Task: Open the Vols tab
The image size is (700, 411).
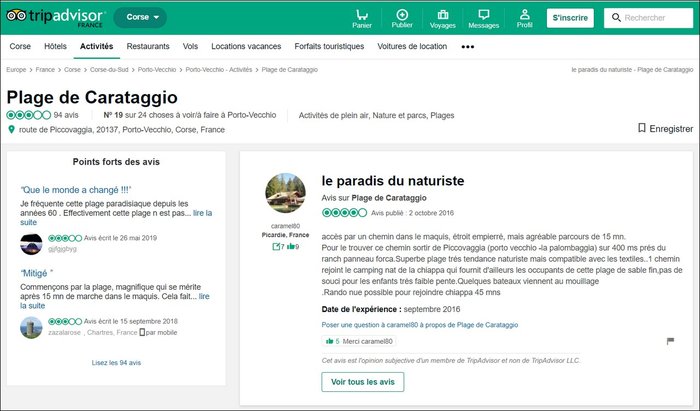Action: pyautogui.click(x=190, y=46)
